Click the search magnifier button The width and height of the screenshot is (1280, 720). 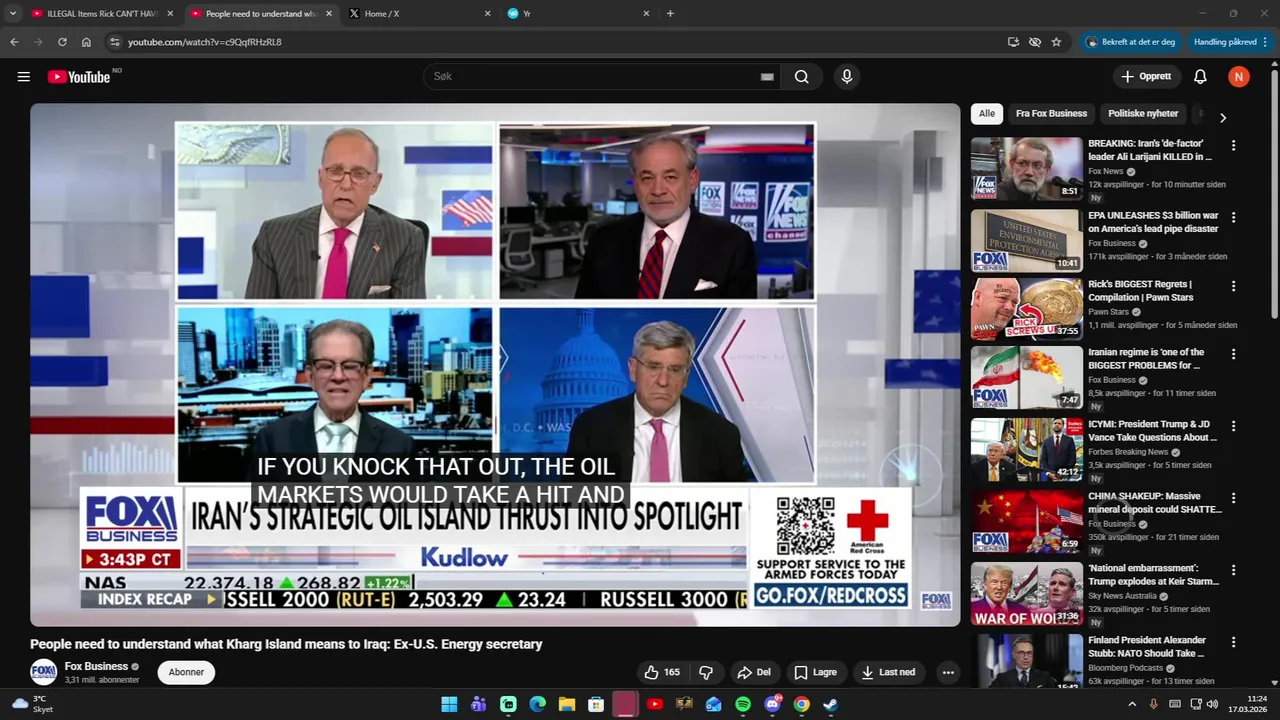tap(802, 77)
